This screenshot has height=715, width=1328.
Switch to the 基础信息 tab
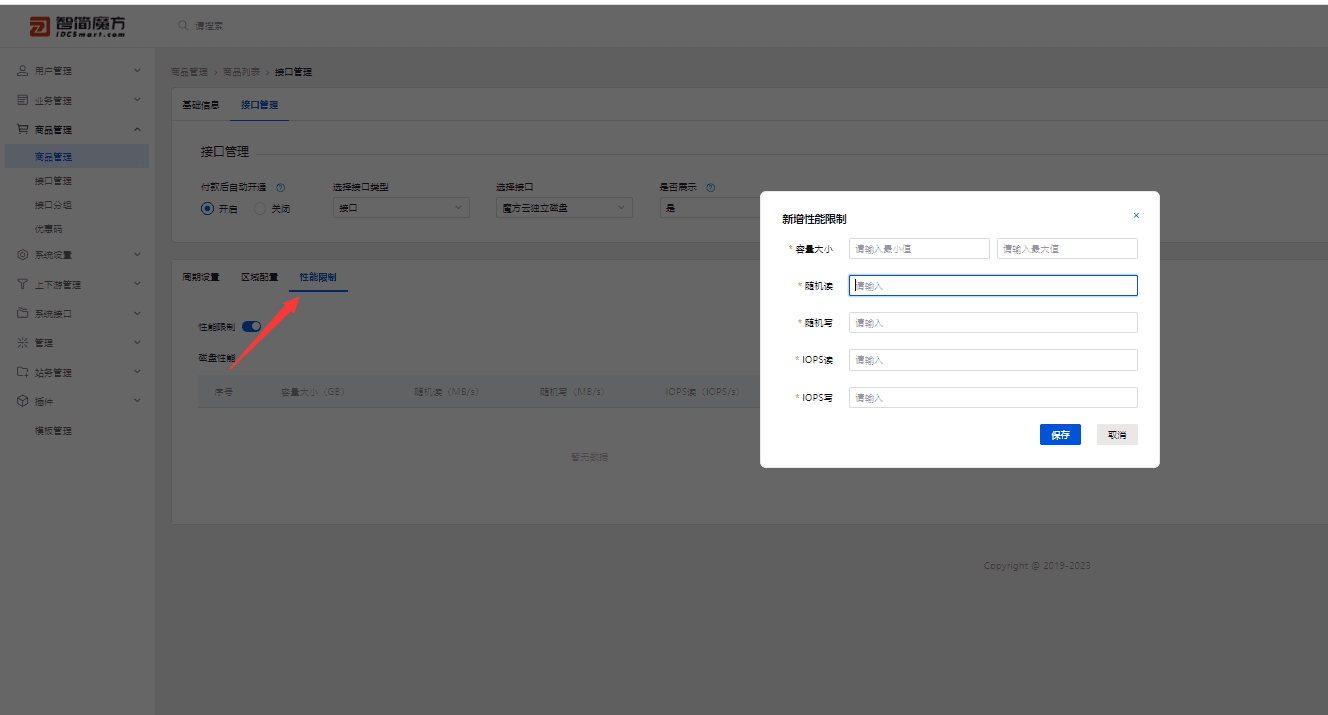[200, 104]
